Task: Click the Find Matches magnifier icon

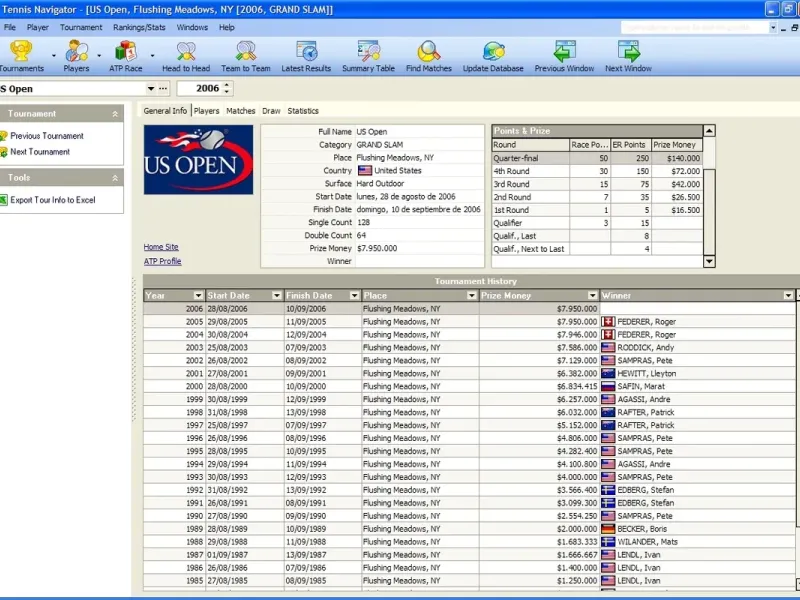Action: pos(429,51)
